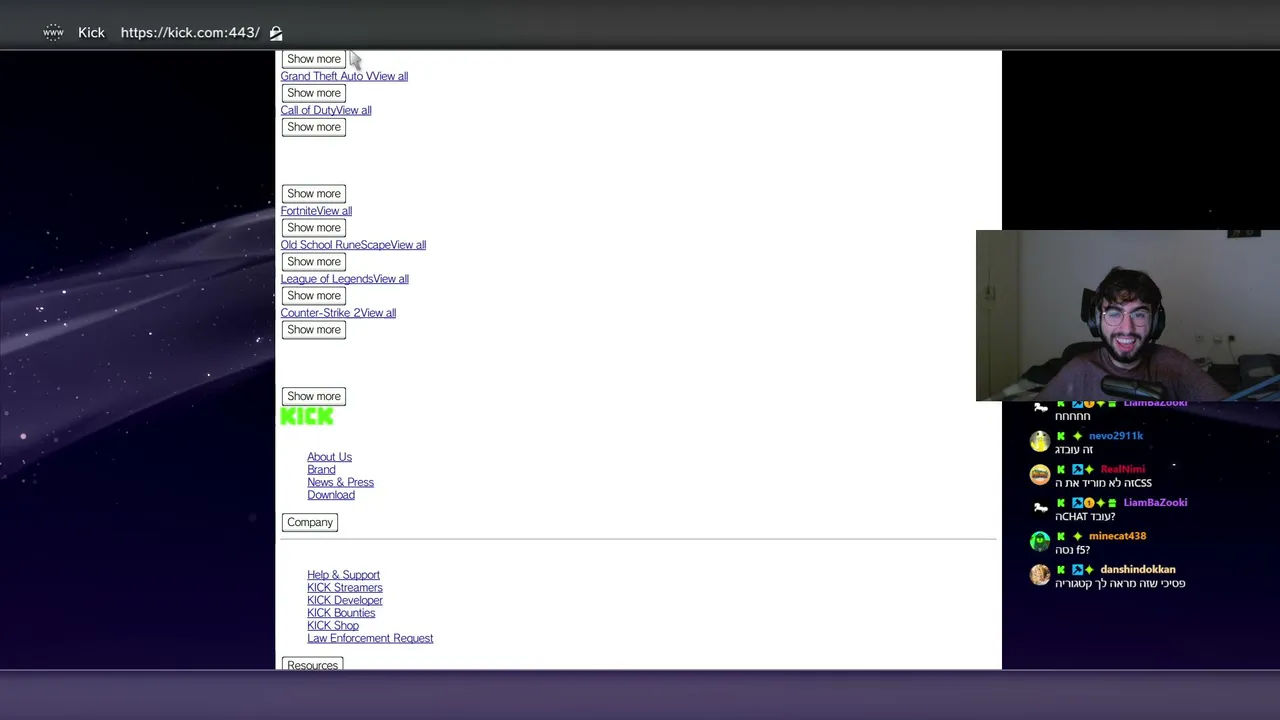Expand the Company footer section

click(x=310, y=522)
